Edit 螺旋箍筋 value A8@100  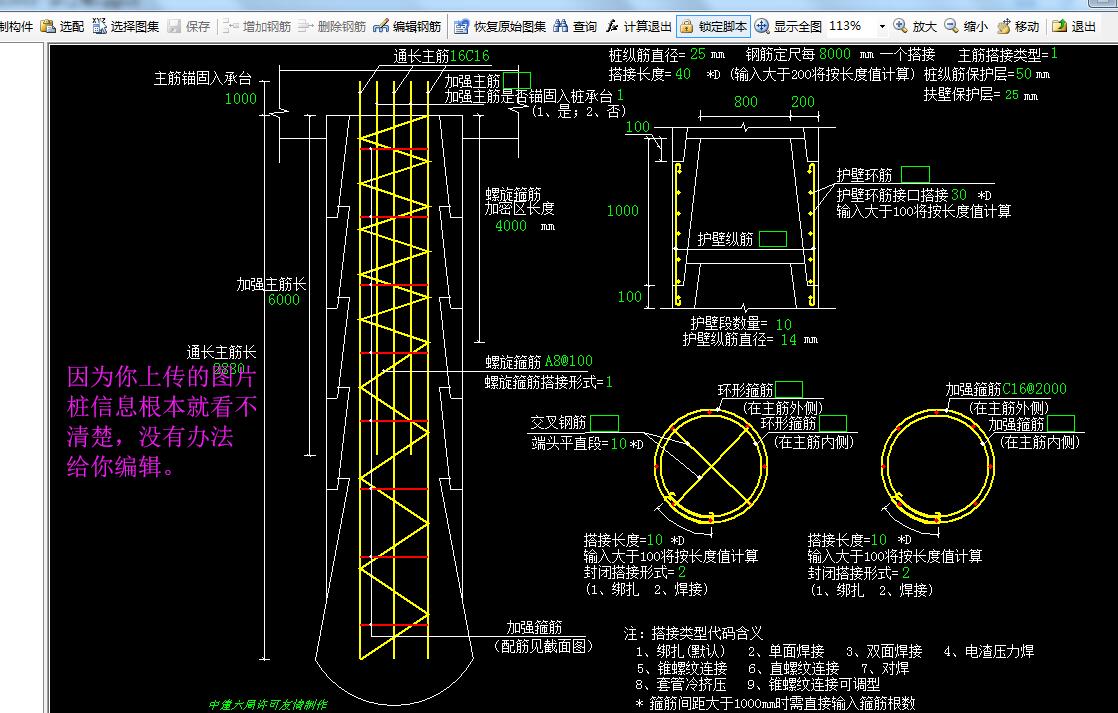(568, 361)
